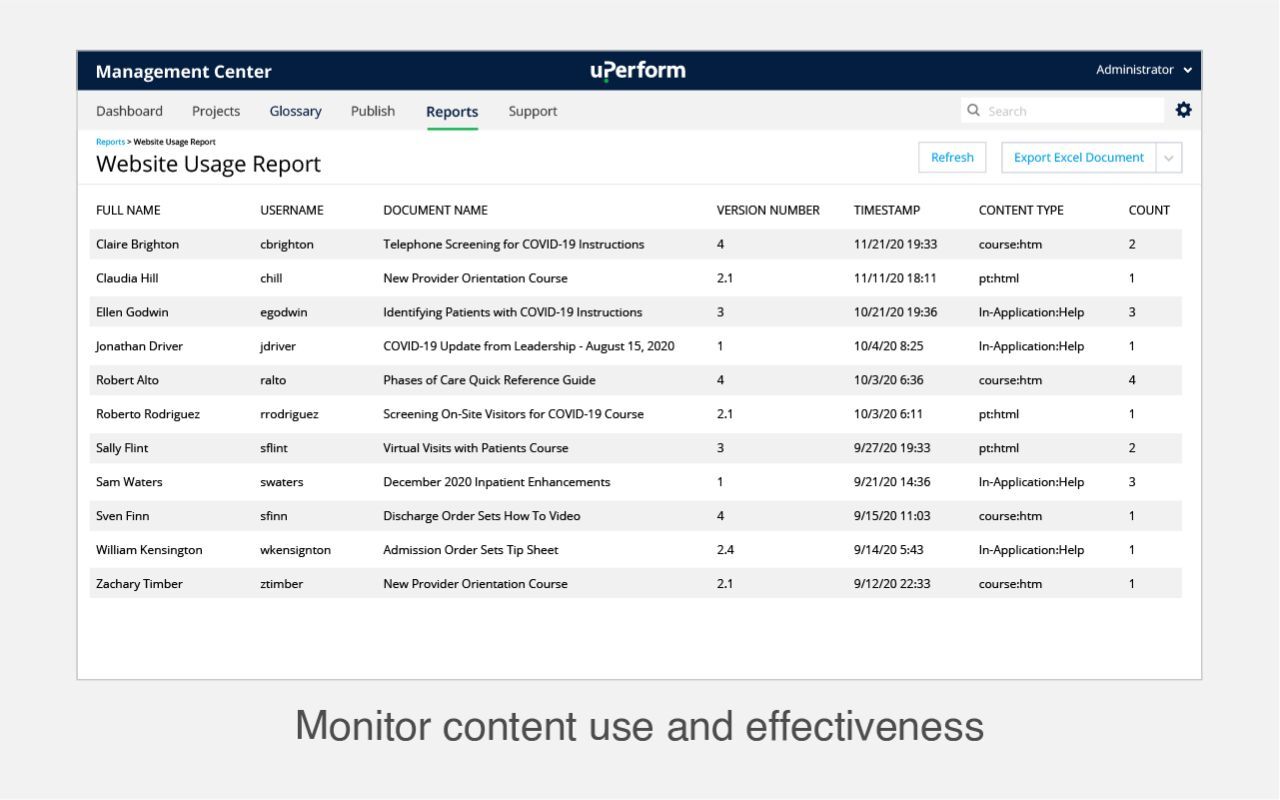Viewport: 1280px width, 800px height.
Task: Sort by the USERNAME column header
Action: pos(292,210)
